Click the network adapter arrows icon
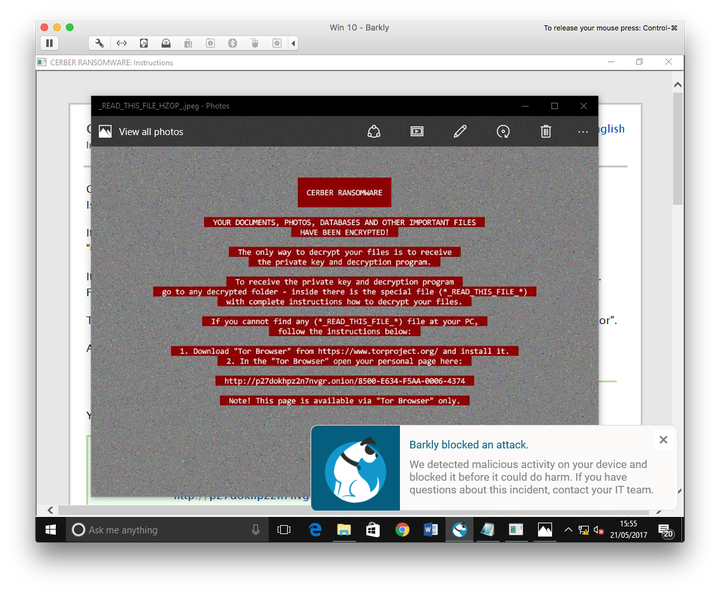The width and height of the screenshot is (720, 593). (122, 43)
